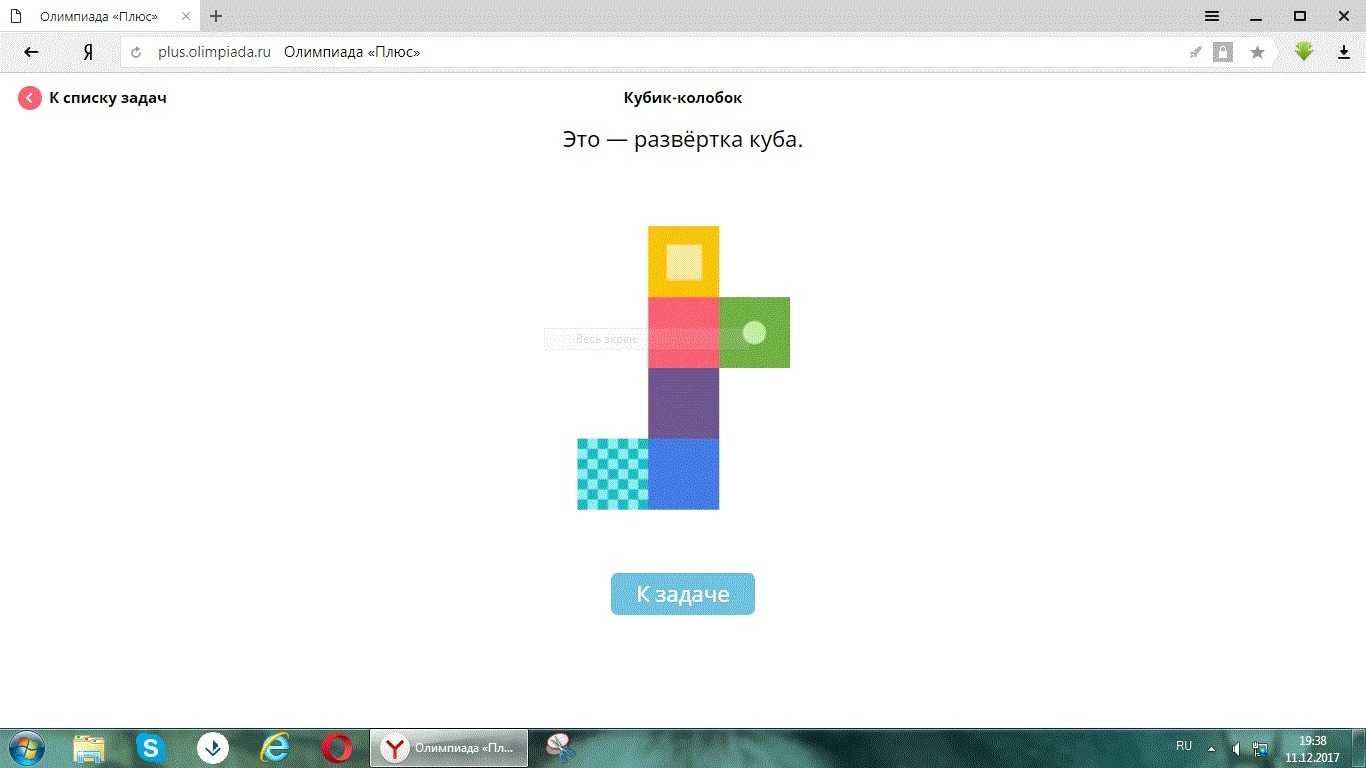Click the К задаче button

point(683,594)
